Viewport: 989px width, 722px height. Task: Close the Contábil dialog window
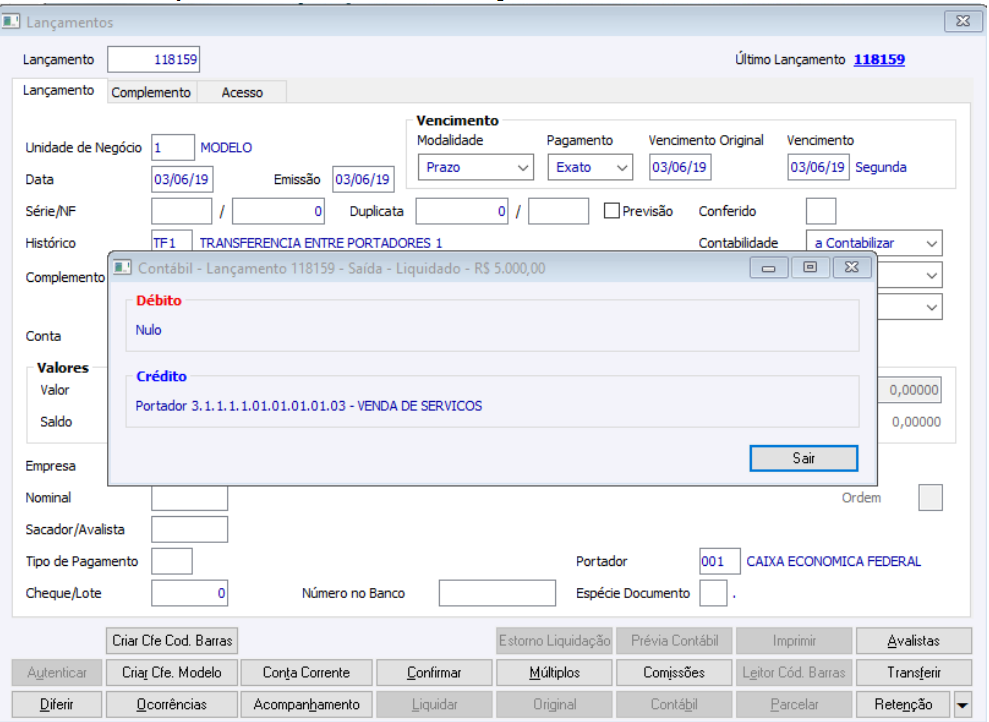tap(852, 268)
